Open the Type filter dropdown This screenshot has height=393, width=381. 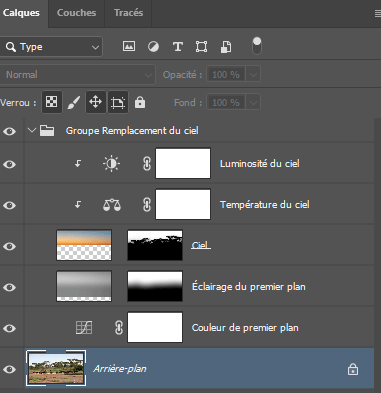[x=51, y=47]
